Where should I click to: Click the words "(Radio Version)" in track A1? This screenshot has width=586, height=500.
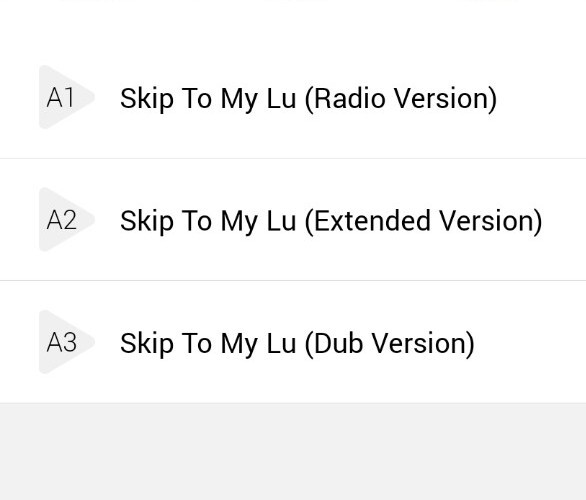point(401,99)
